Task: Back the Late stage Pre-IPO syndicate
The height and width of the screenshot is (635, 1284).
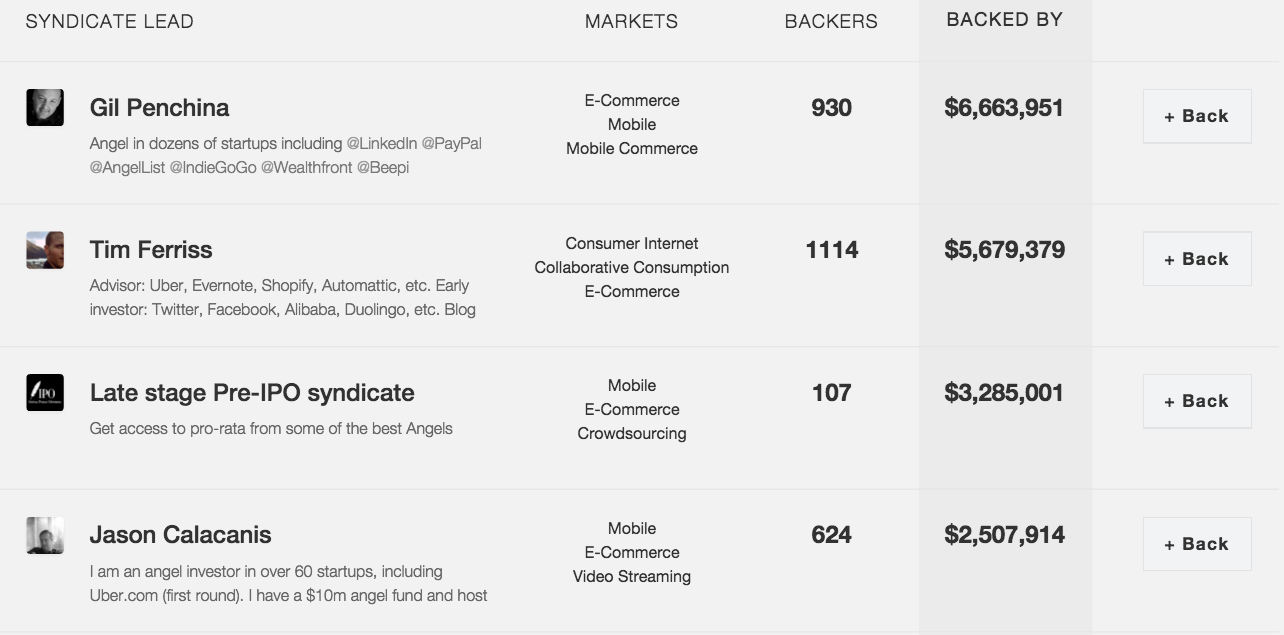Action: [x=1196, y=401]
